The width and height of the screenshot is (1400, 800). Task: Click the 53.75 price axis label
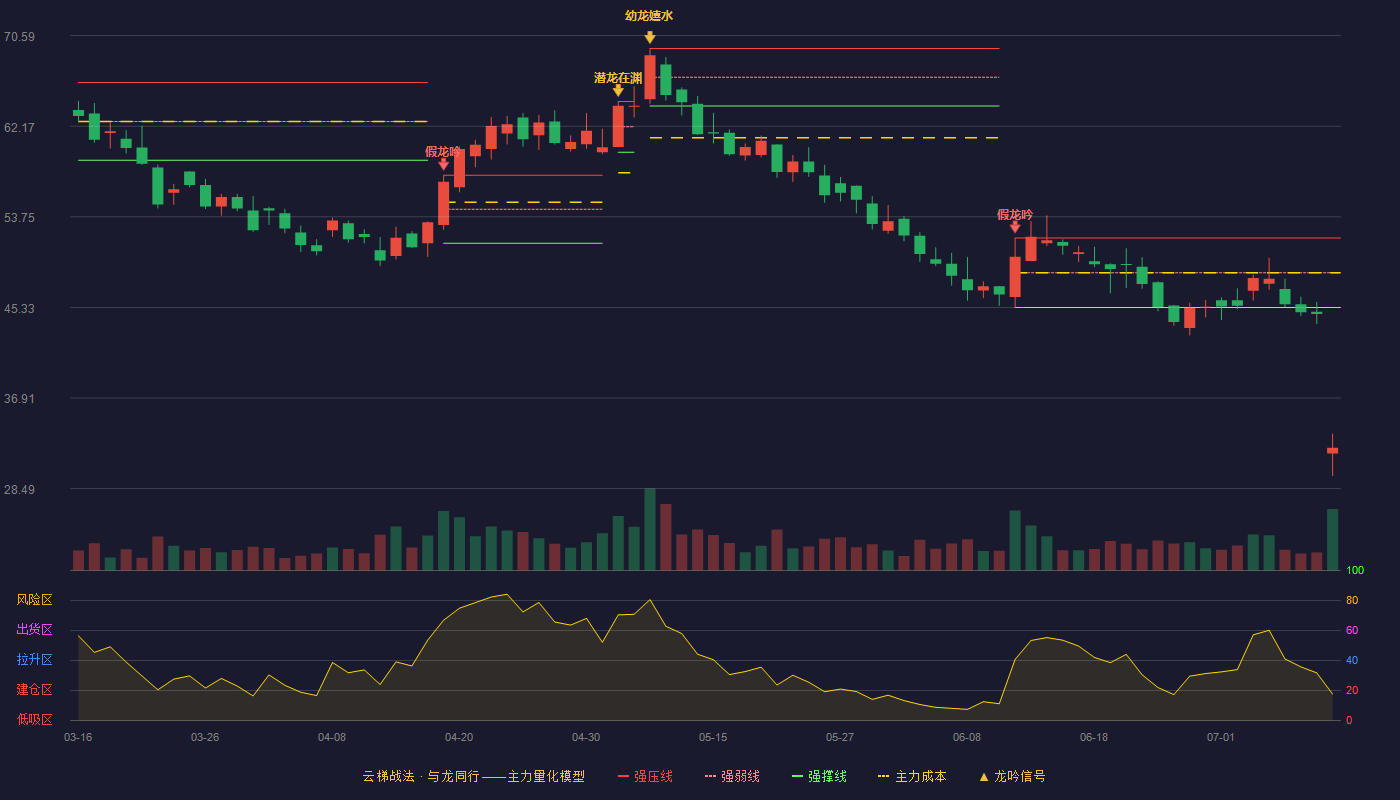[19, 218]
